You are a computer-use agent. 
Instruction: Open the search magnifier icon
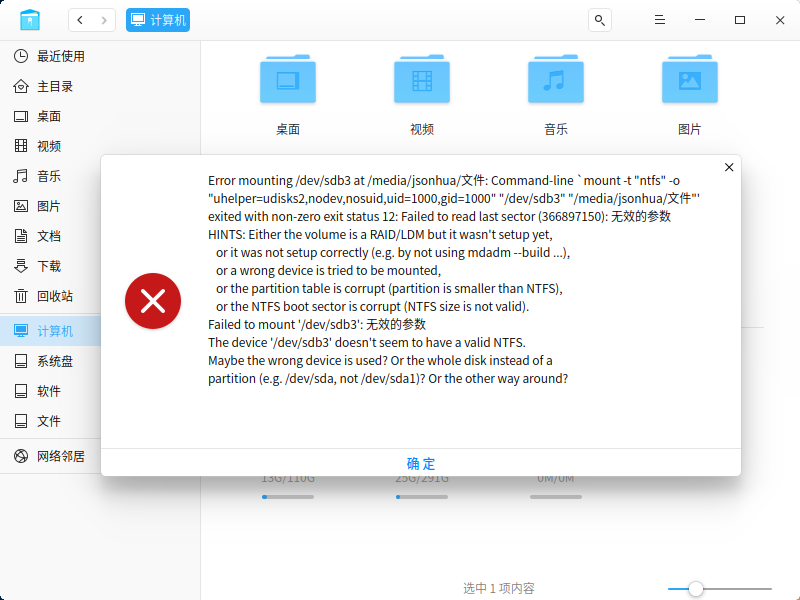pos(600,20)
